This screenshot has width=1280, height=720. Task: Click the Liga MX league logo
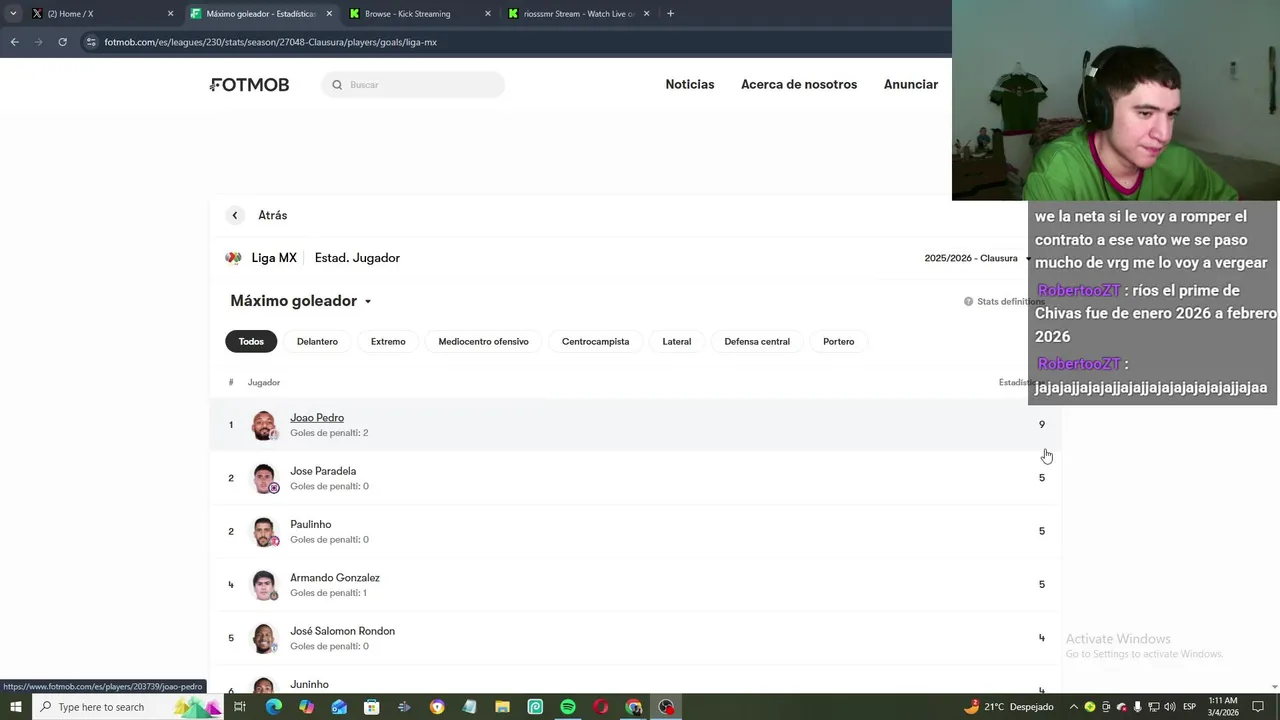234,258
